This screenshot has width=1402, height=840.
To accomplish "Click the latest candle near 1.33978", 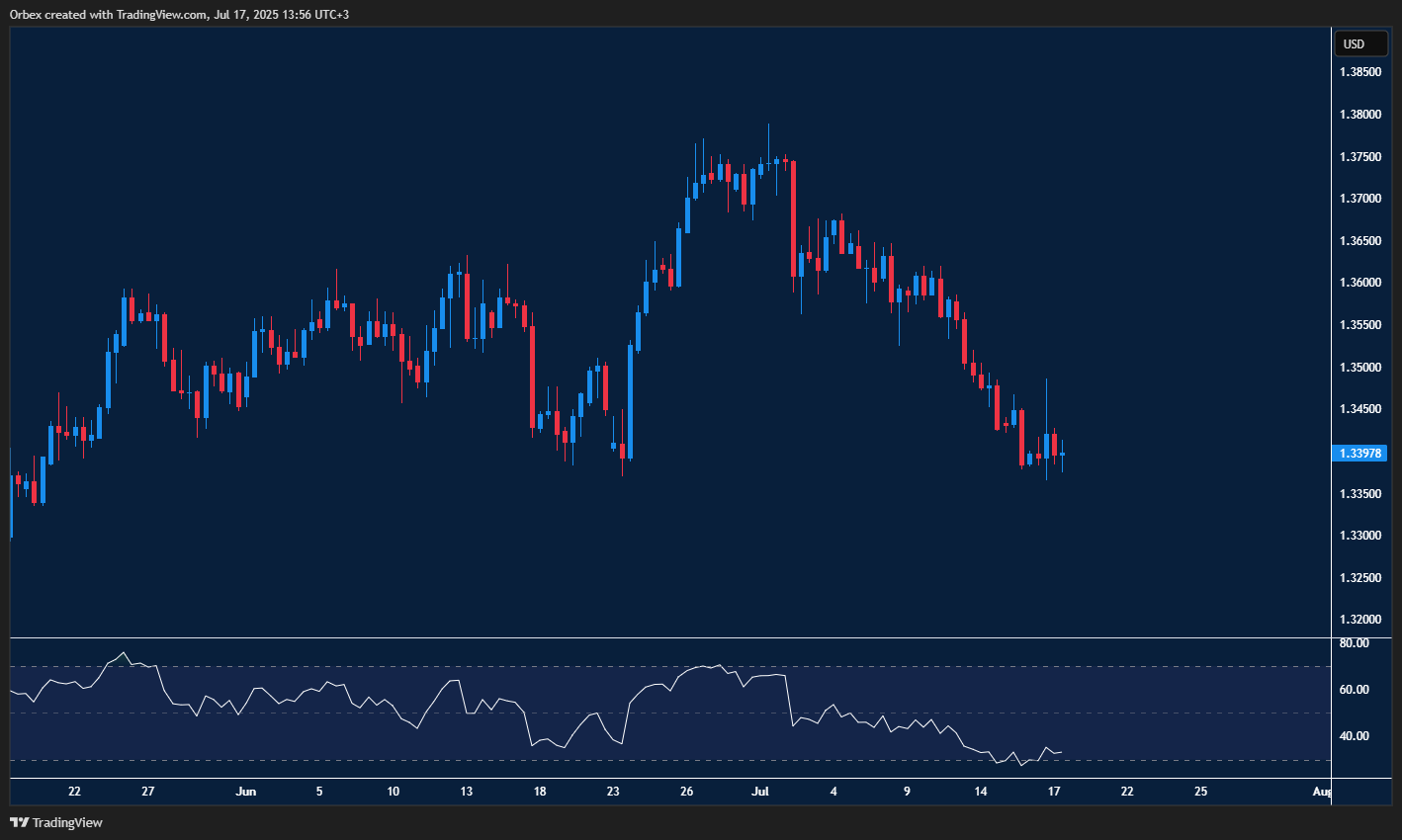I will [1062, 455].
